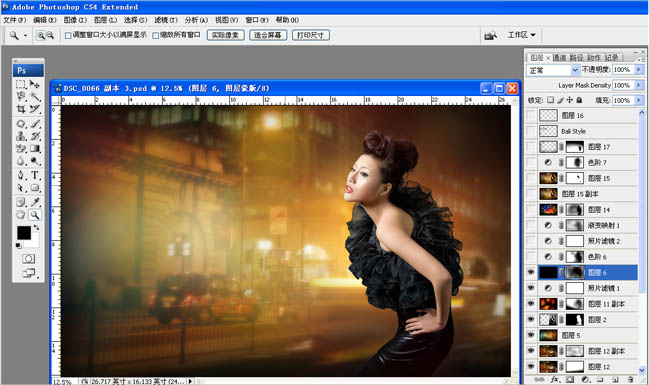Open the 选择 menu
The image size is (650, 385).
tap(136, 20)
